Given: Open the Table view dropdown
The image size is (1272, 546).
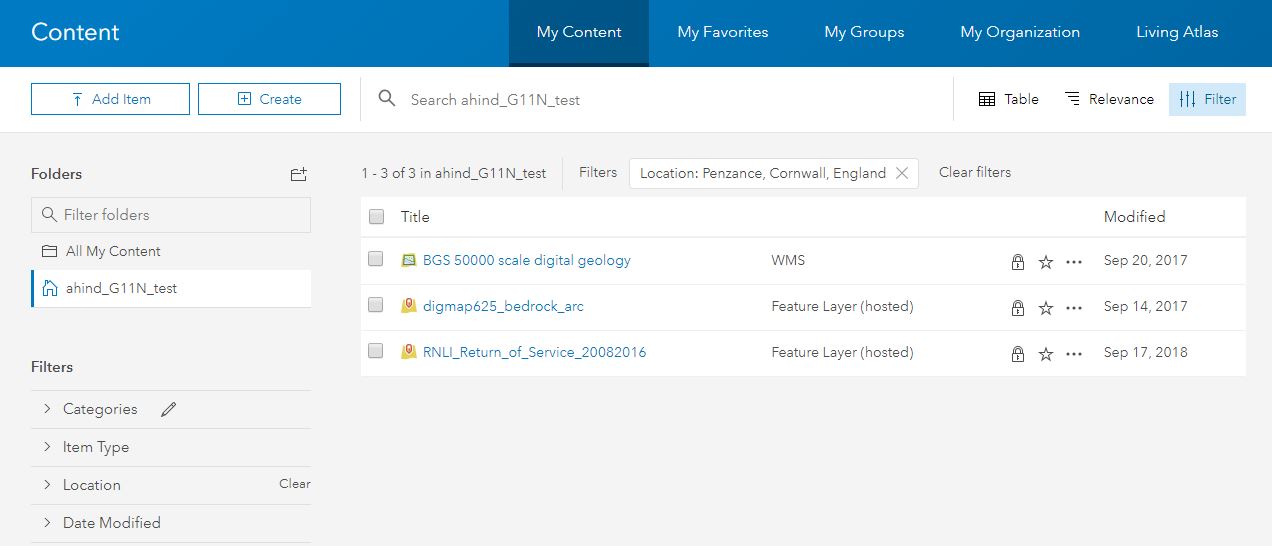Looking at the screenshot, I should 1008,99.
